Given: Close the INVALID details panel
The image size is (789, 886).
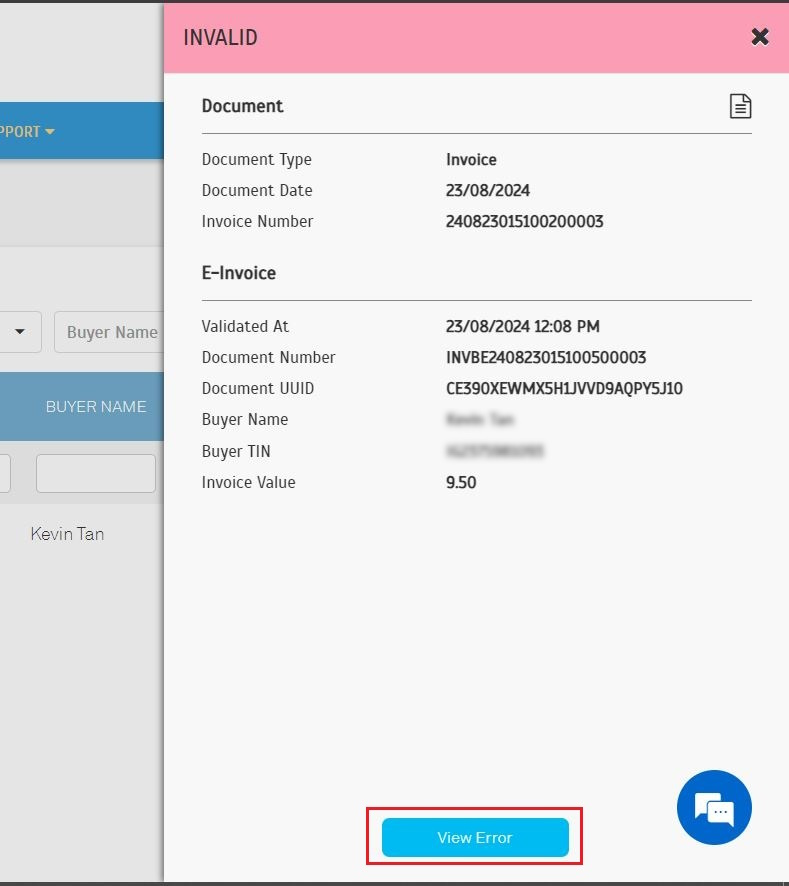Looking at the screenshot, I should pos(760,37).
